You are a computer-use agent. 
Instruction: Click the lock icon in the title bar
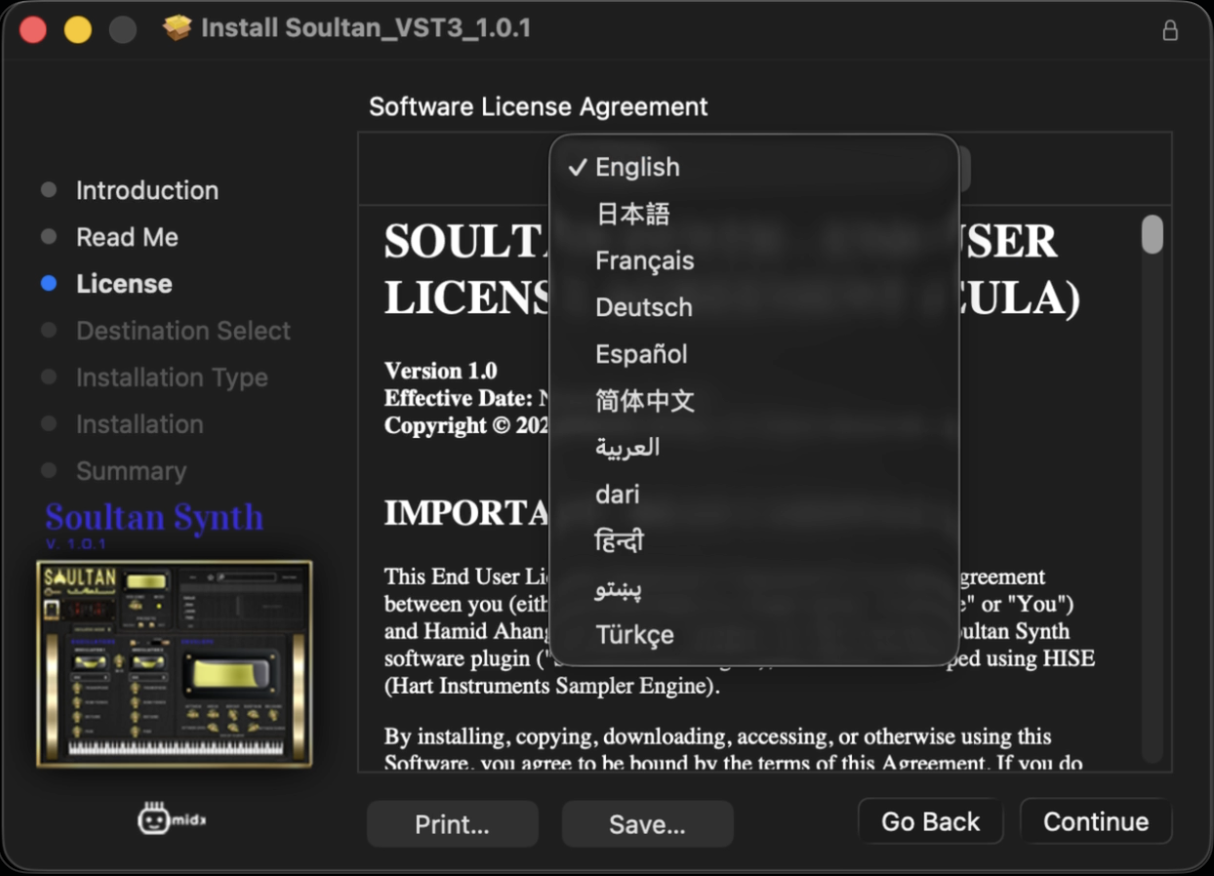(1169, 30)
